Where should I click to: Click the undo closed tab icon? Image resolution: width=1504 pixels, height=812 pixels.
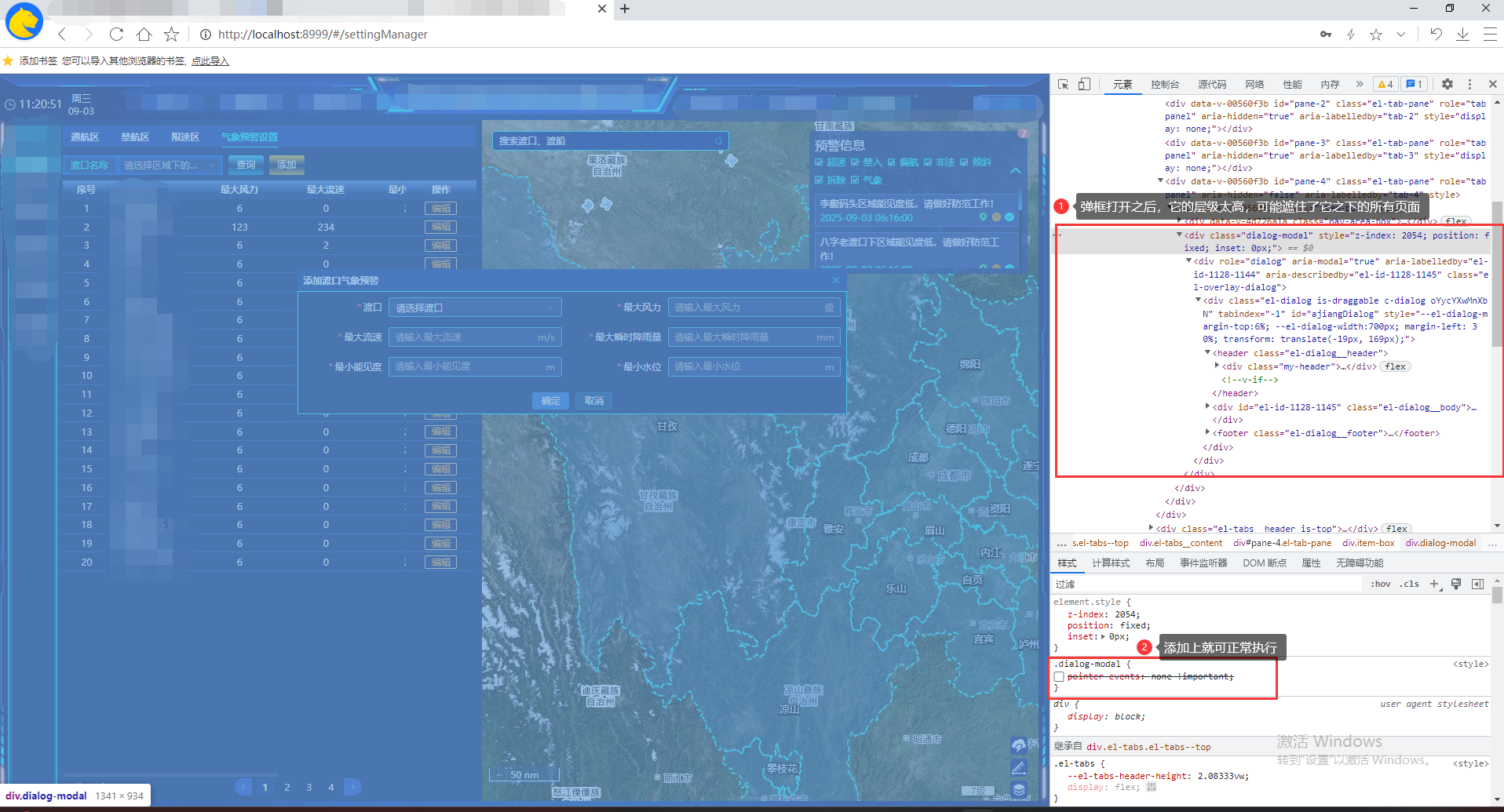pyautogui.click(x=1436, y=34)
